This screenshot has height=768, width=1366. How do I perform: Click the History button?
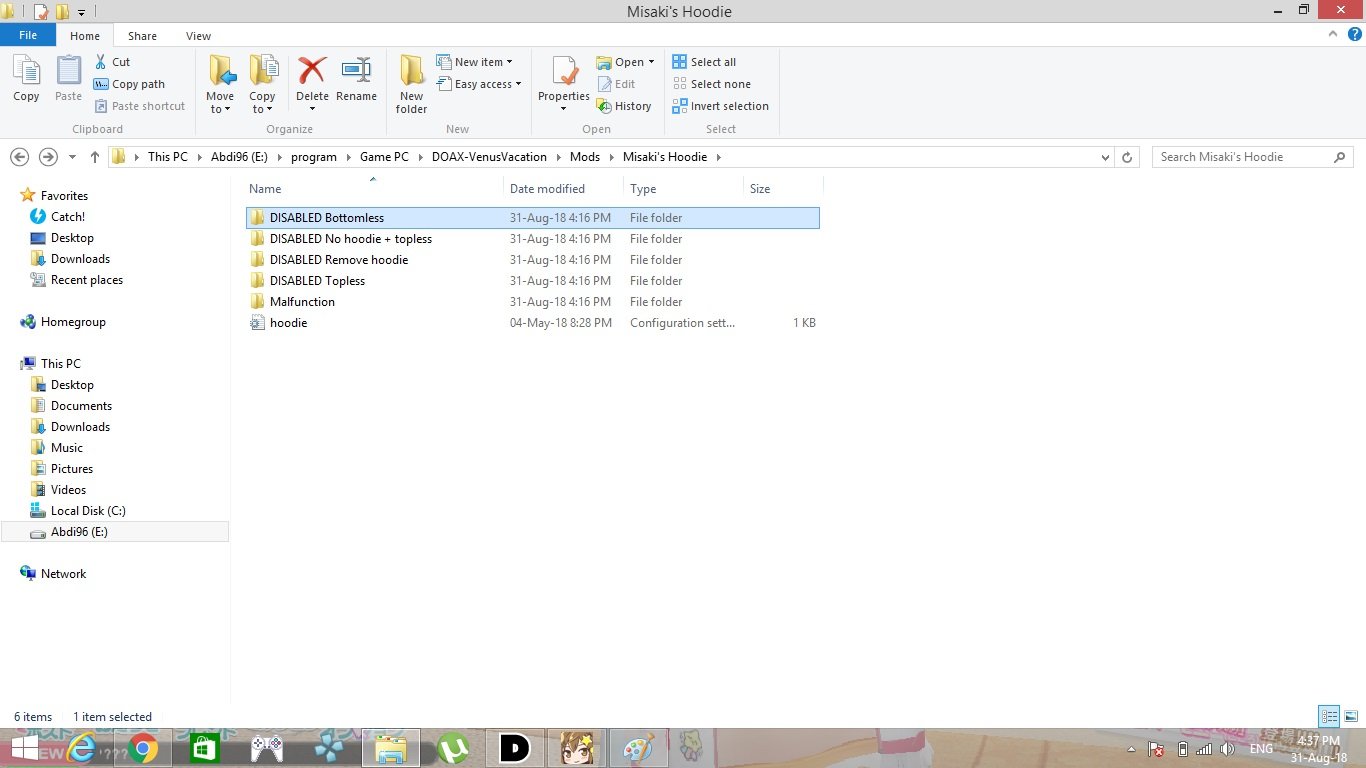(624, 106)
